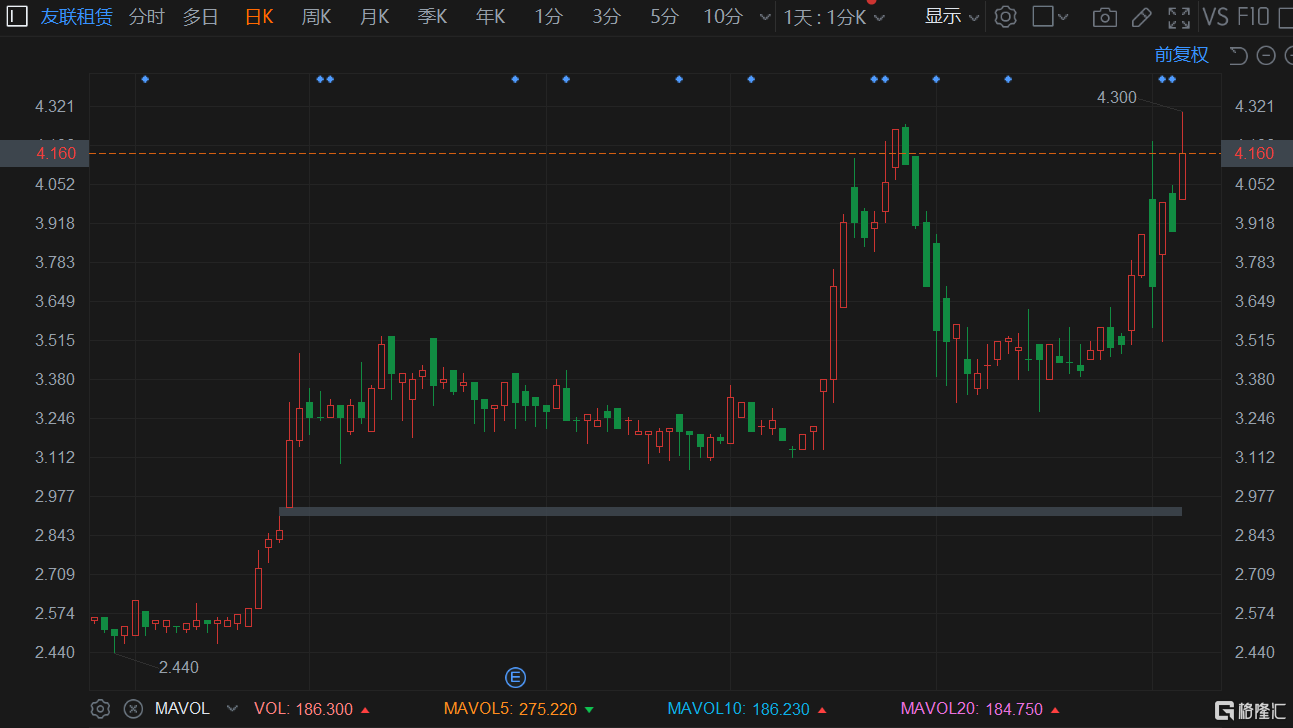This screenshot has width=1293, height=728.
Task: Expand more minute intervals dropdown arrow
Action: point(765,17)
